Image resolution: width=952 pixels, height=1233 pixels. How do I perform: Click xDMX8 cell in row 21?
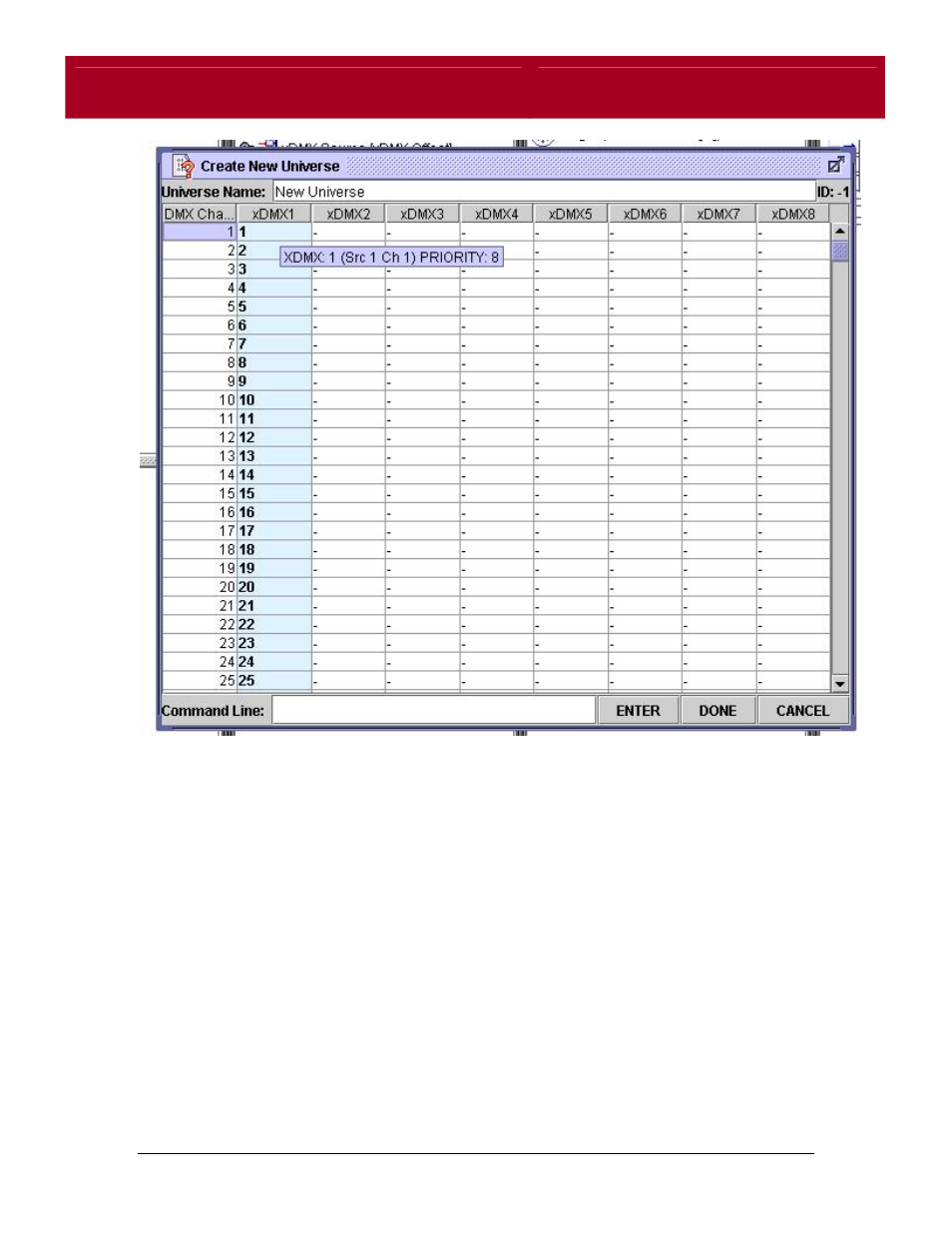pos(793,606)
